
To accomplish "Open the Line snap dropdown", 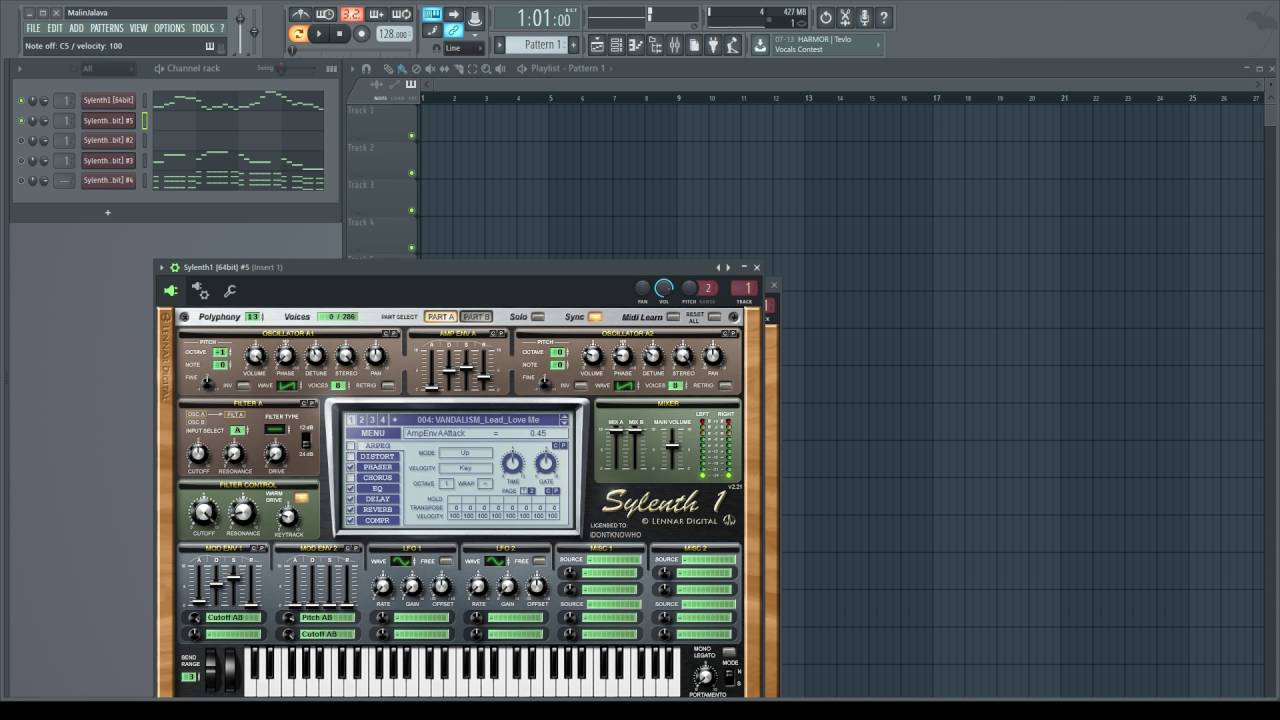I will tap(466, 48).
